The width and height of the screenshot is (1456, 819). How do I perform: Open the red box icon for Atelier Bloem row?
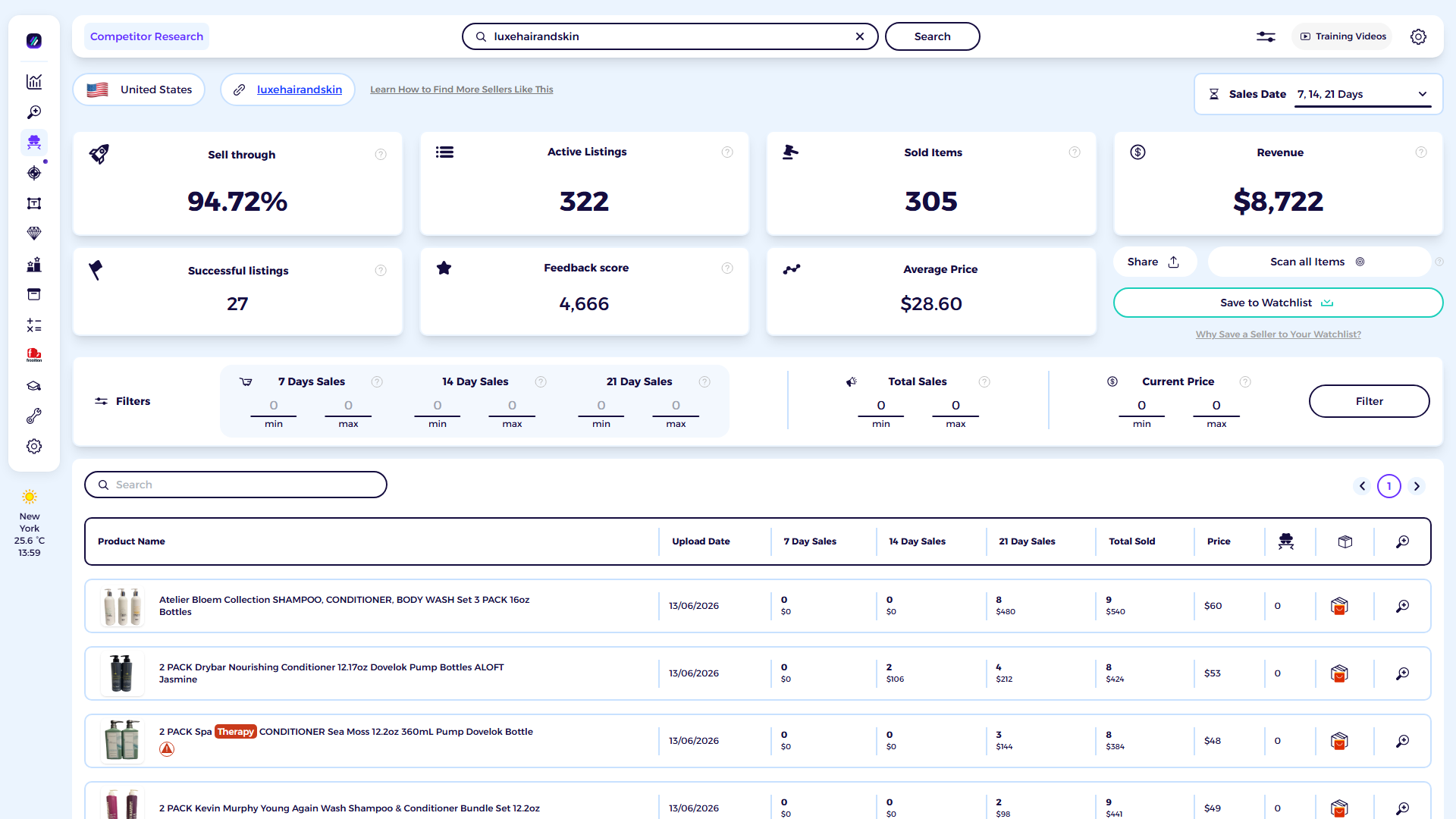click(1339, 606)
